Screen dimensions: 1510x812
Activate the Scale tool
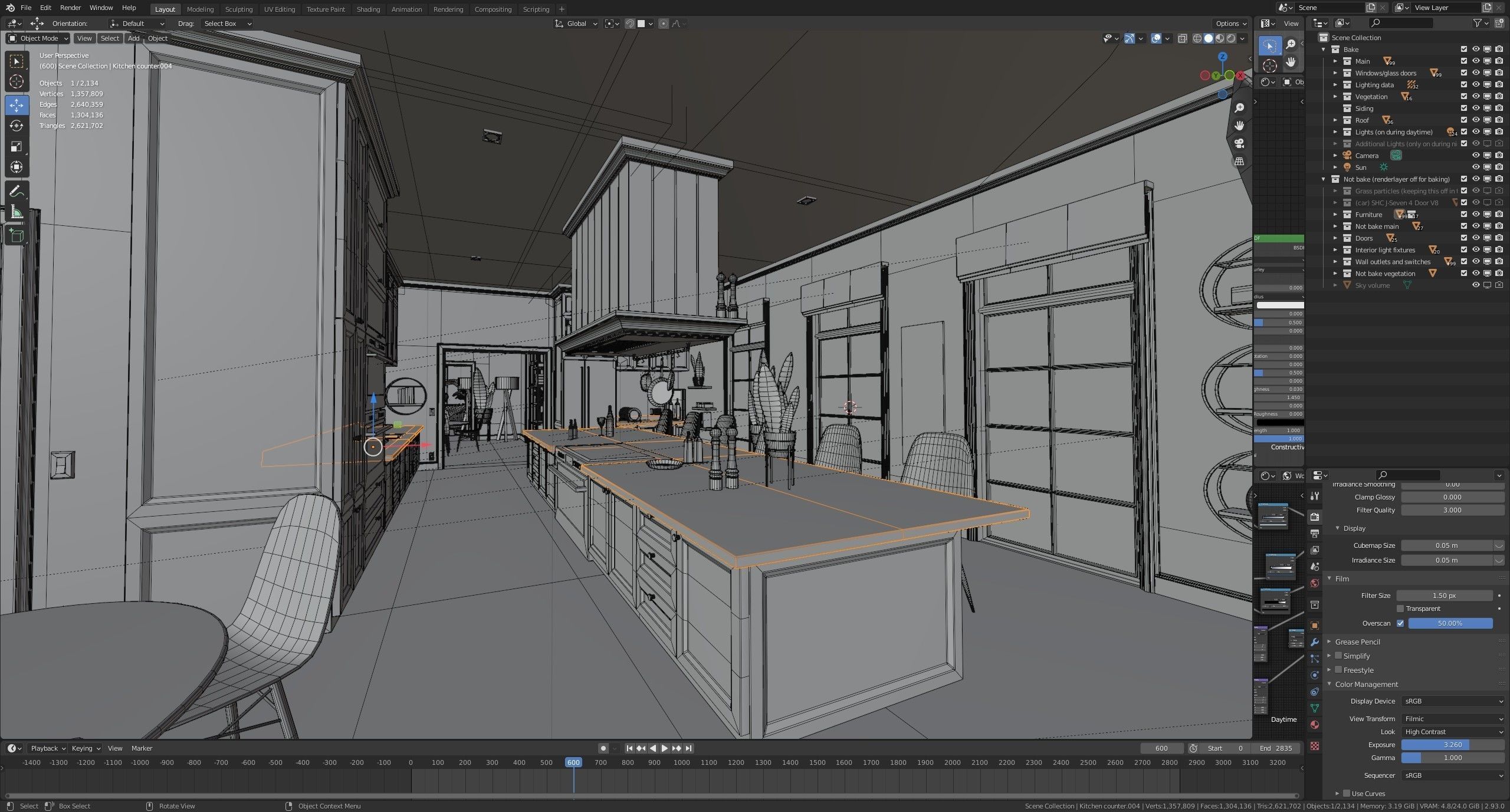coord(17,146)
